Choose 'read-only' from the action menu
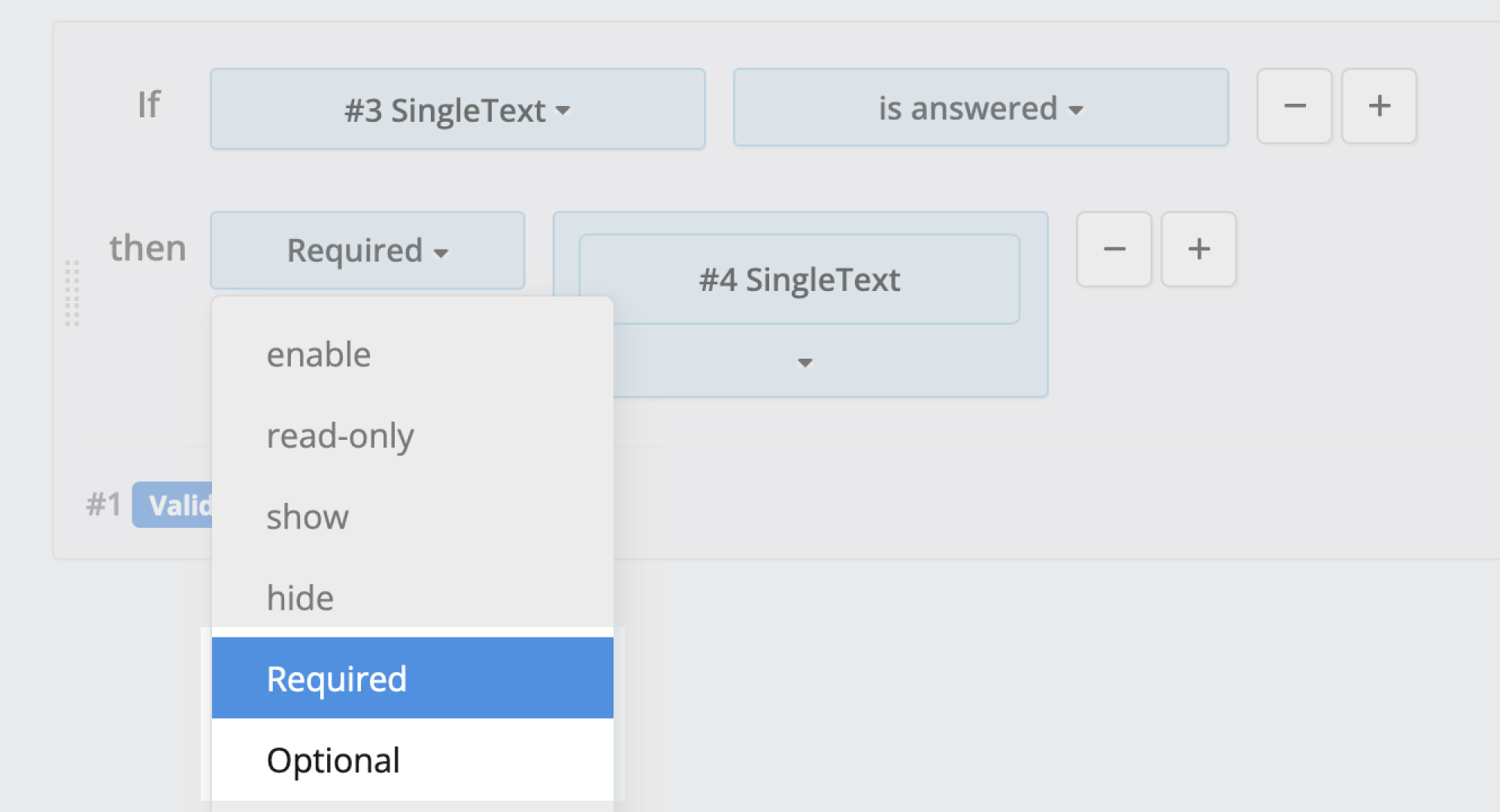1500x812 pixels. (340, 435)
